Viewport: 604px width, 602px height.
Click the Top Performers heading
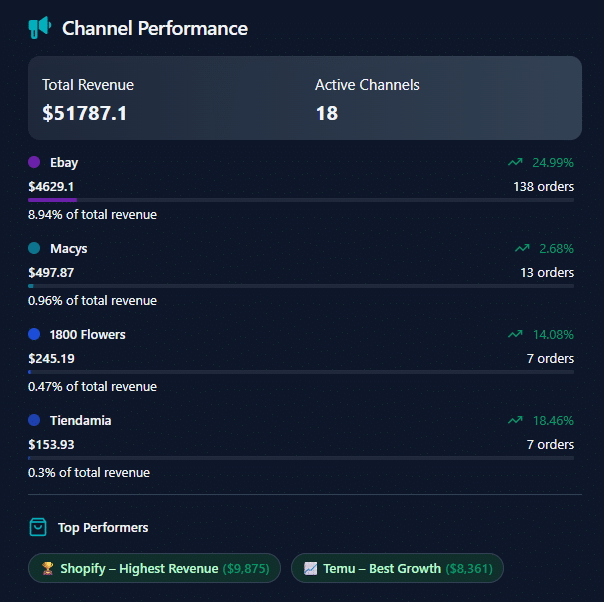(x=103, y=527)
